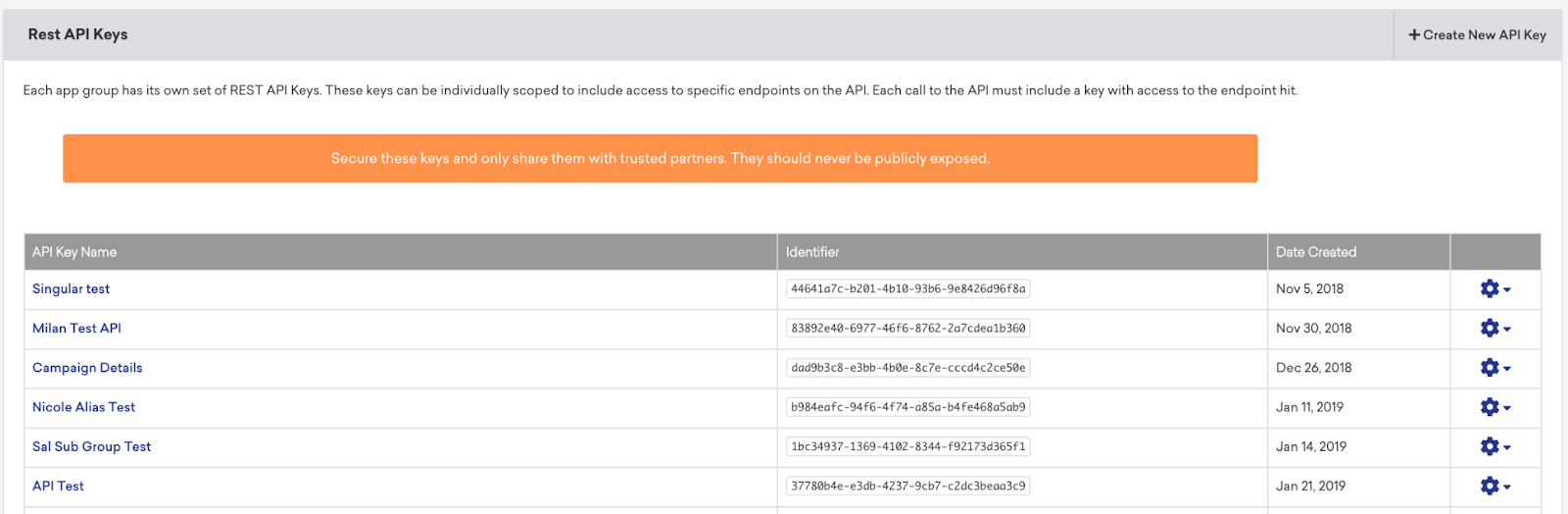Click the Date Created column header
The image size is (1568, 514).
1315,252
